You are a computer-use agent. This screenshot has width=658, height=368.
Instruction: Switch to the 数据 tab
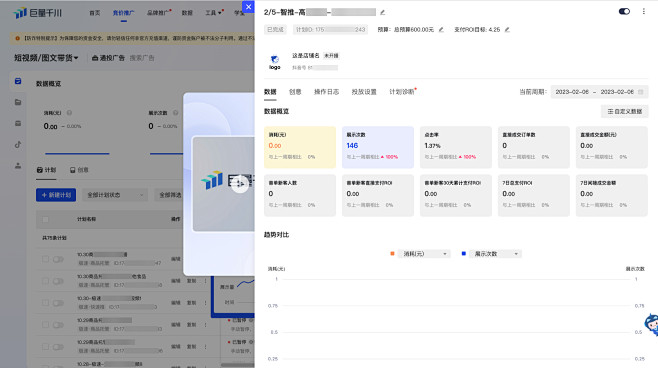[x=270, y=92]
